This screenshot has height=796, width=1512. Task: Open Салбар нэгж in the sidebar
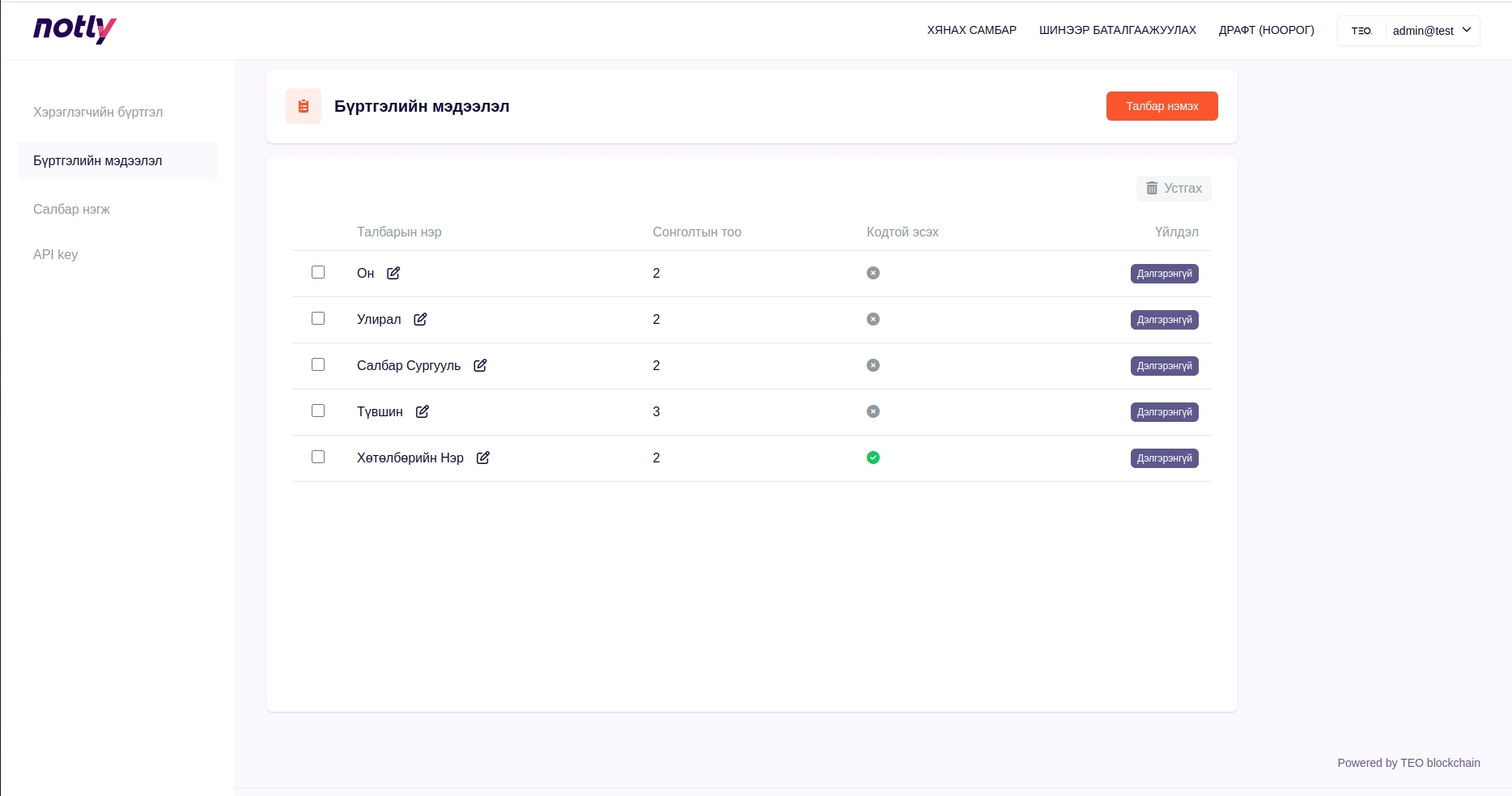coord(71,209)
